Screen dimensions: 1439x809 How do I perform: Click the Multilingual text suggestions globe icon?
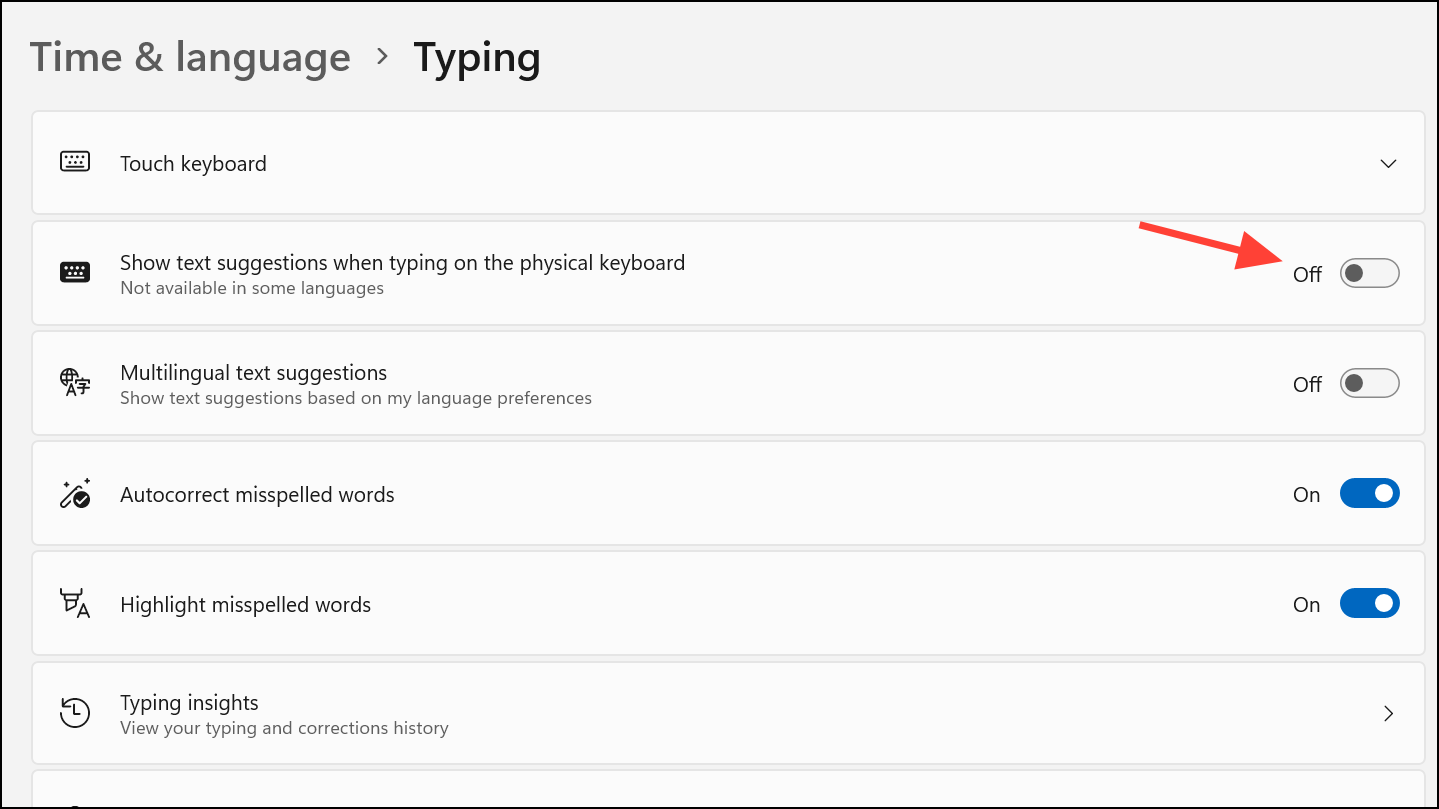[x=75, y=382]
